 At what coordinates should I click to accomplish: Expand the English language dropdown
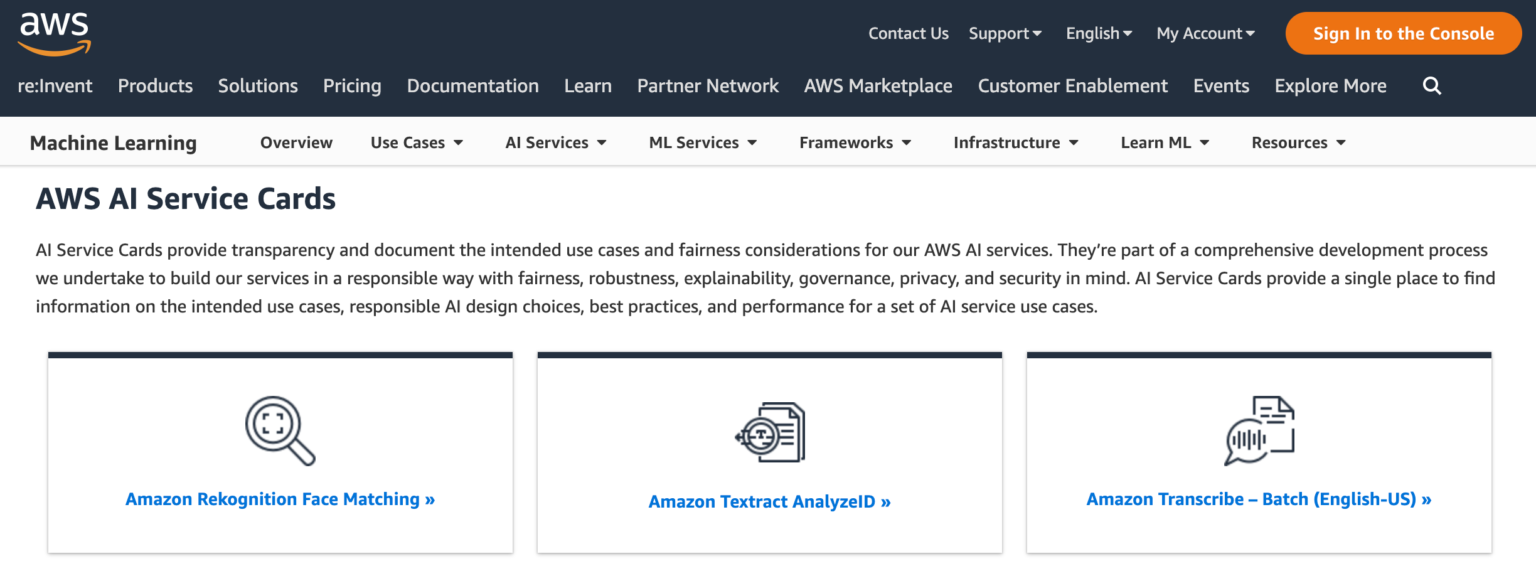1097,33
